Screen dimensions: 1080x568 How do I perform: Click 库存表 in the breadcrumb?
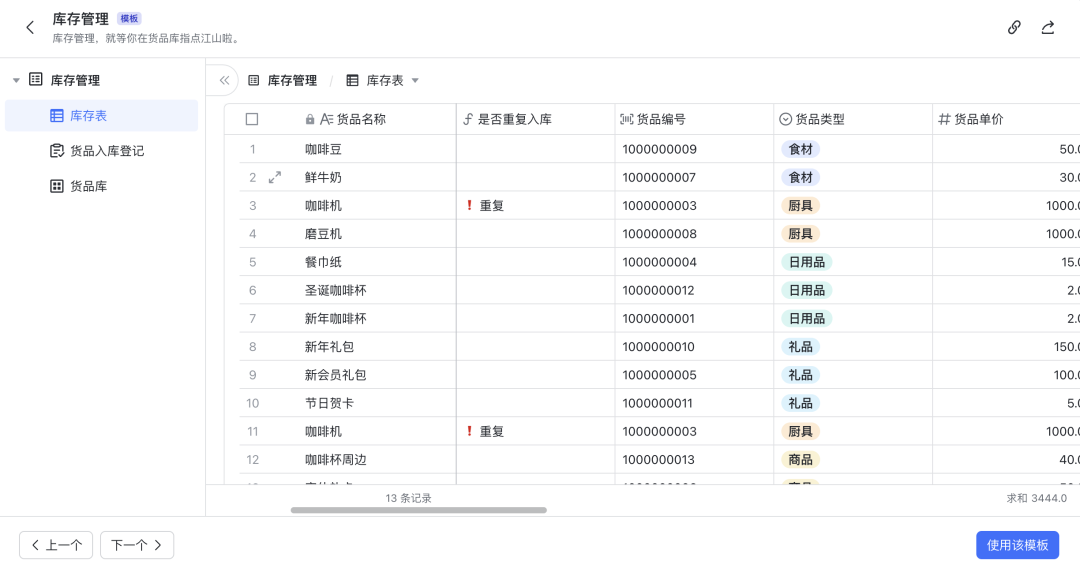tap(385, 81)
